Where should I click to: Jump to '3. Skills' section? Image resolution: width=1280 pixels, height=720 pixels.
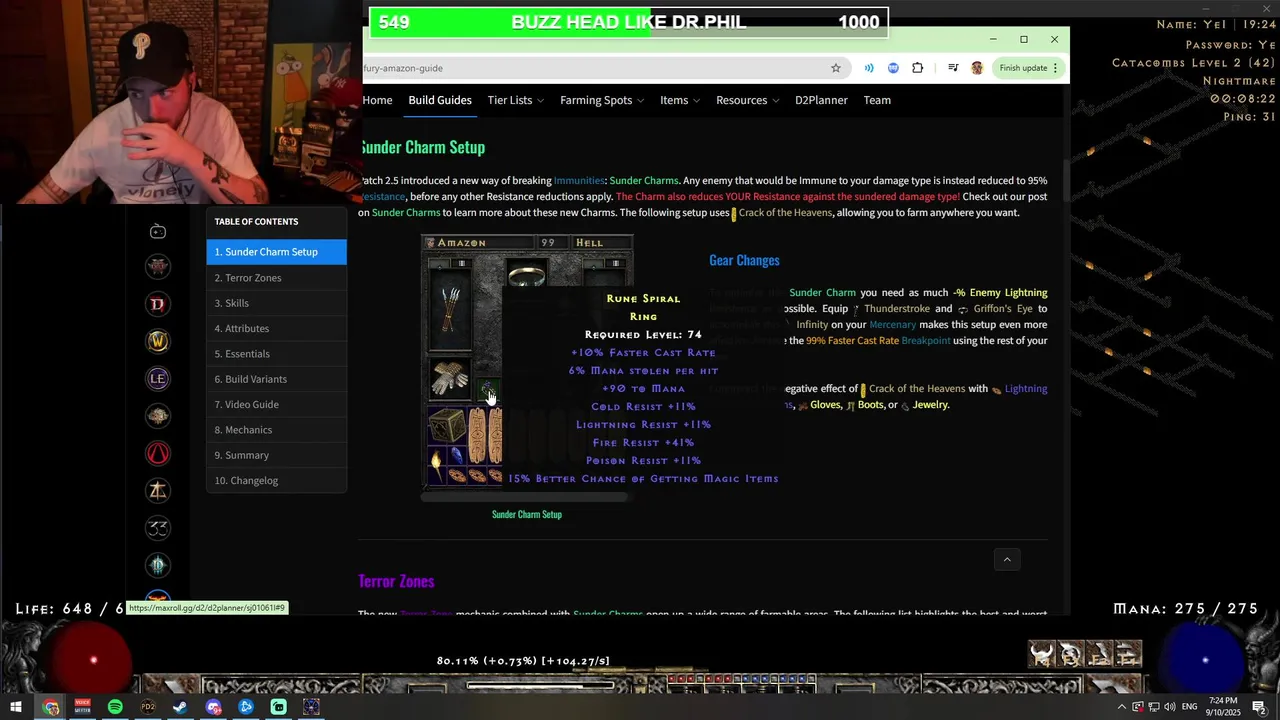(277, 303)
